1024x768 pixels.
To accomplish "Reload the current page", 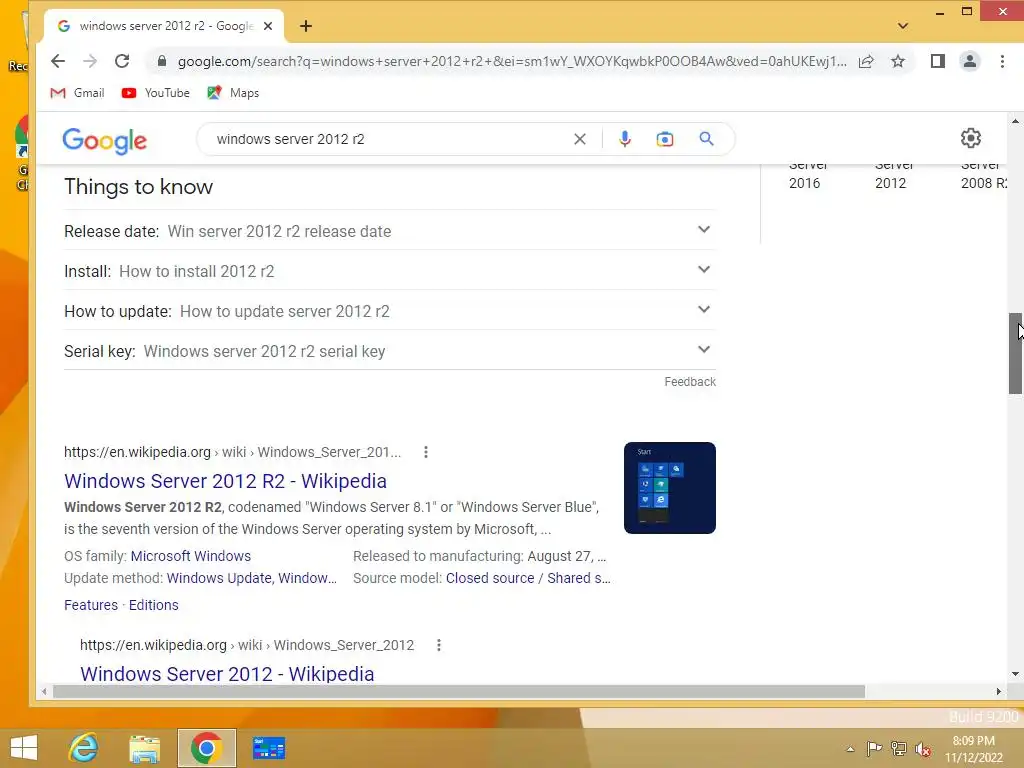I will [x=122, y=61].
